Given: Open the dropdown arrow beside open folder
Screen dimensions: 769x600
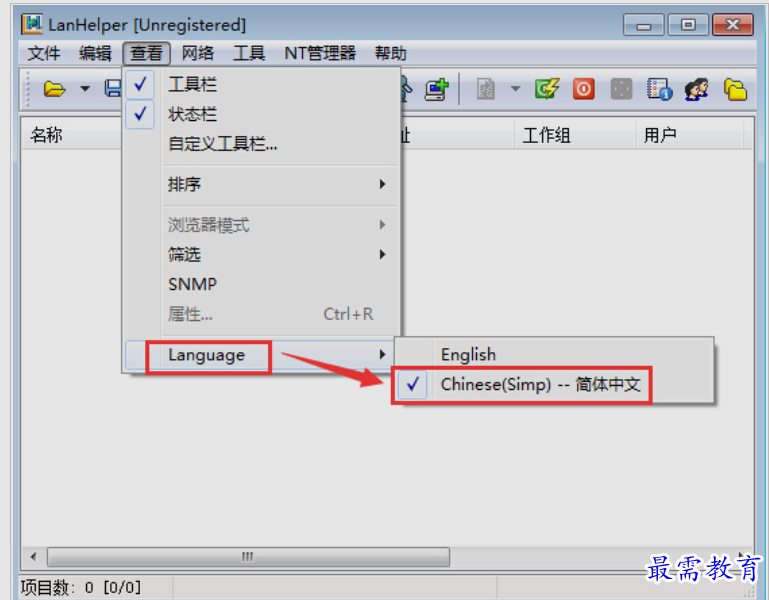Looking at the screenshot, I should click(x=85, y=89).
